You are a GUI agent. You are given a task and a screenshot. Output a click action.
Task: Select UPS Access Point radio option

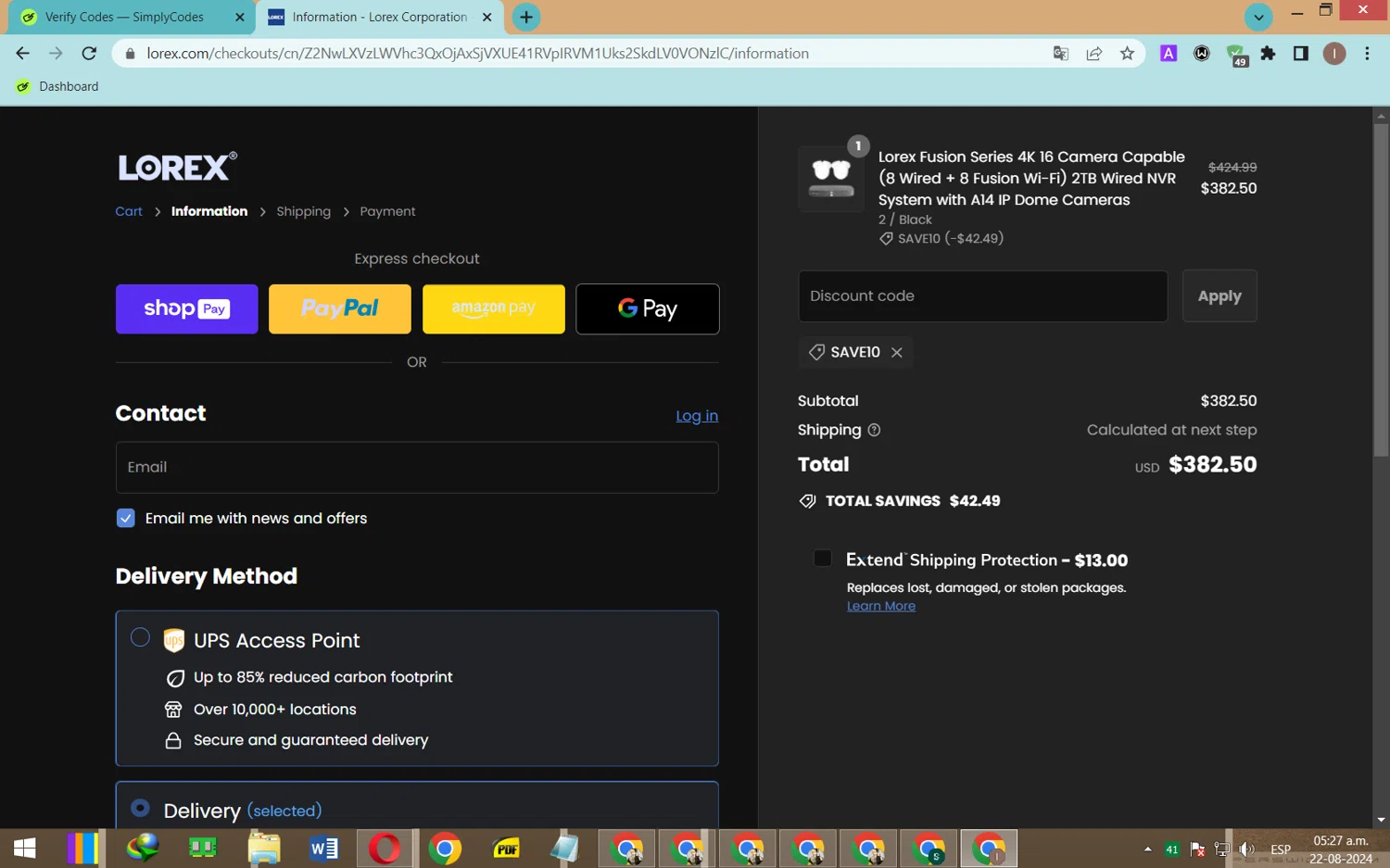point(140,637)
